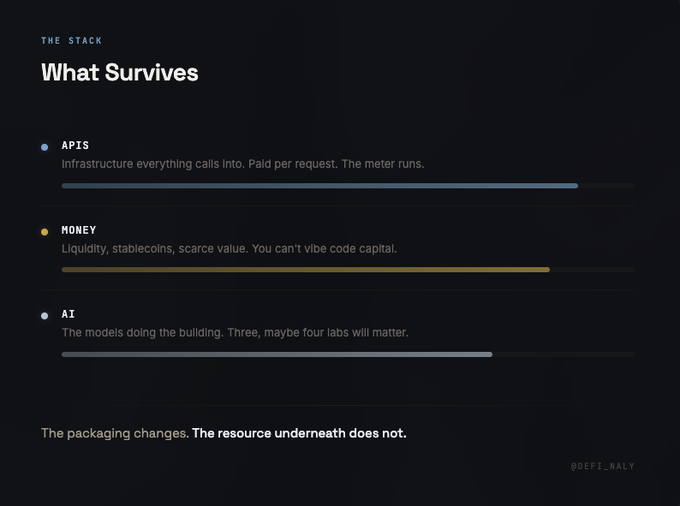Click the gray AI progress bar
Viewport: 680px width, 506px height.
276,354
